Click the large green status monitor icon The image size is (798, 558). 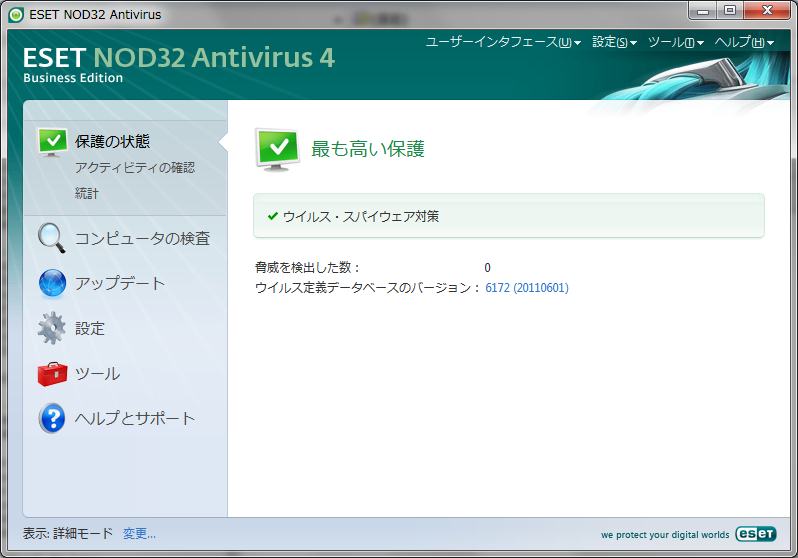[277, 150]
